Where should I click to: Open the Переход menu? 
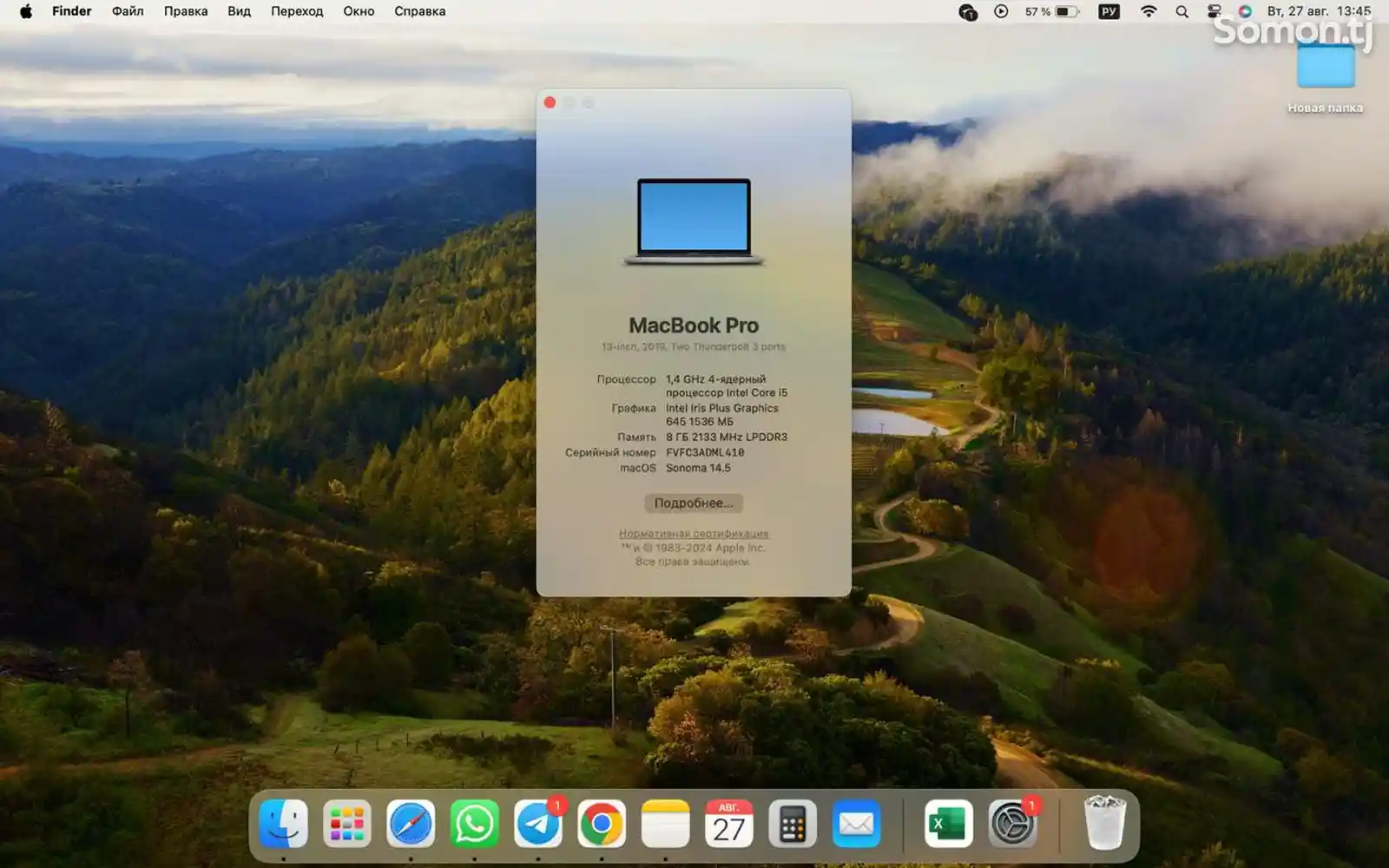(x=297, y=11)
